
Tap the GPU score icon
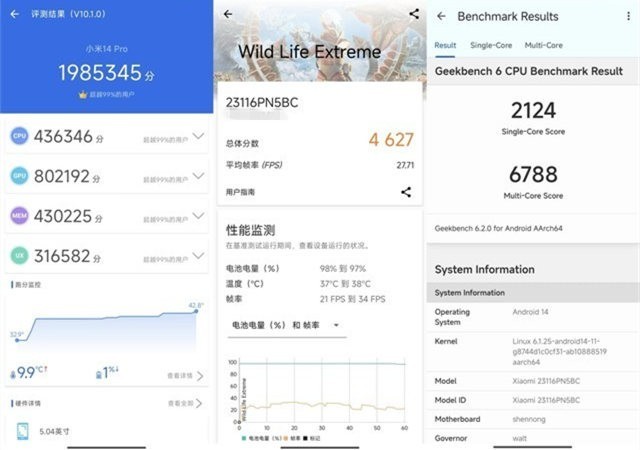coord(19,176)
